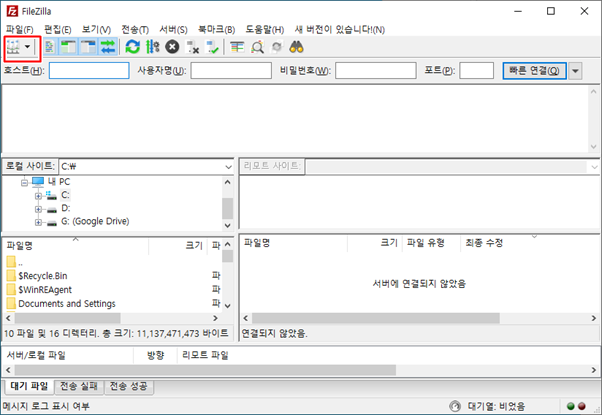Sort remote files by 파일 유형 column
The image size is (602, 415).
tap(431, 243)
